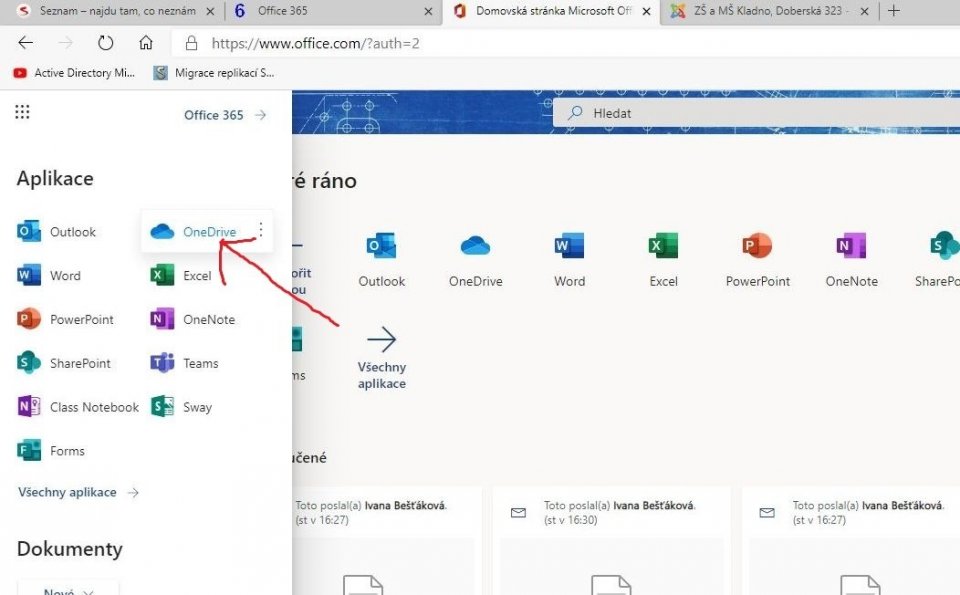Click the SharePoint tile on home page
The height and width of the screenshot is (595, 960).
click(937, 260)
